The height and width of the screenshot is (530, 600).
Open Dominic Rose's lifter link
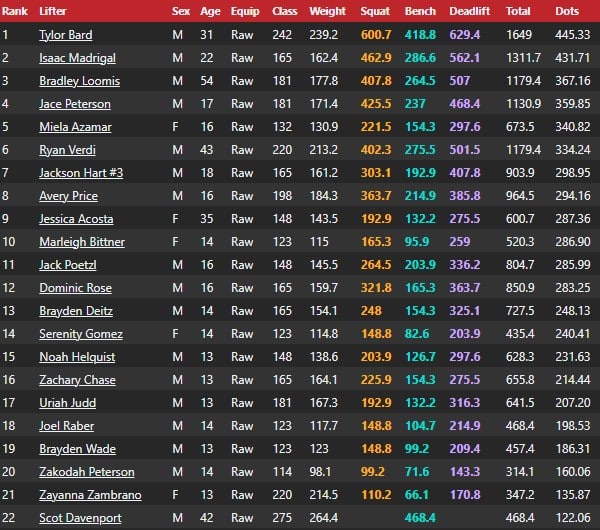[x=75, y=287]
